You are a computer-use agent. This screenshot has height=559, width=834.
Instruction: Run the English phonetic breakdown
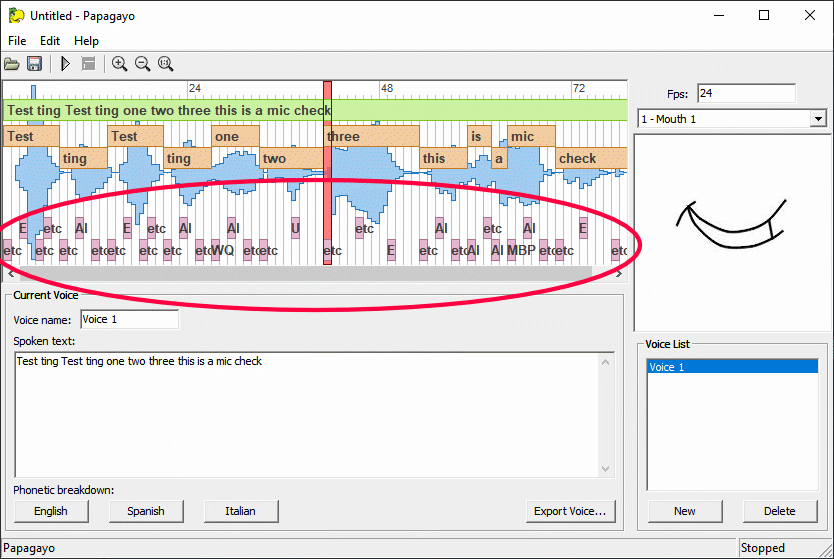click(51, 511)
